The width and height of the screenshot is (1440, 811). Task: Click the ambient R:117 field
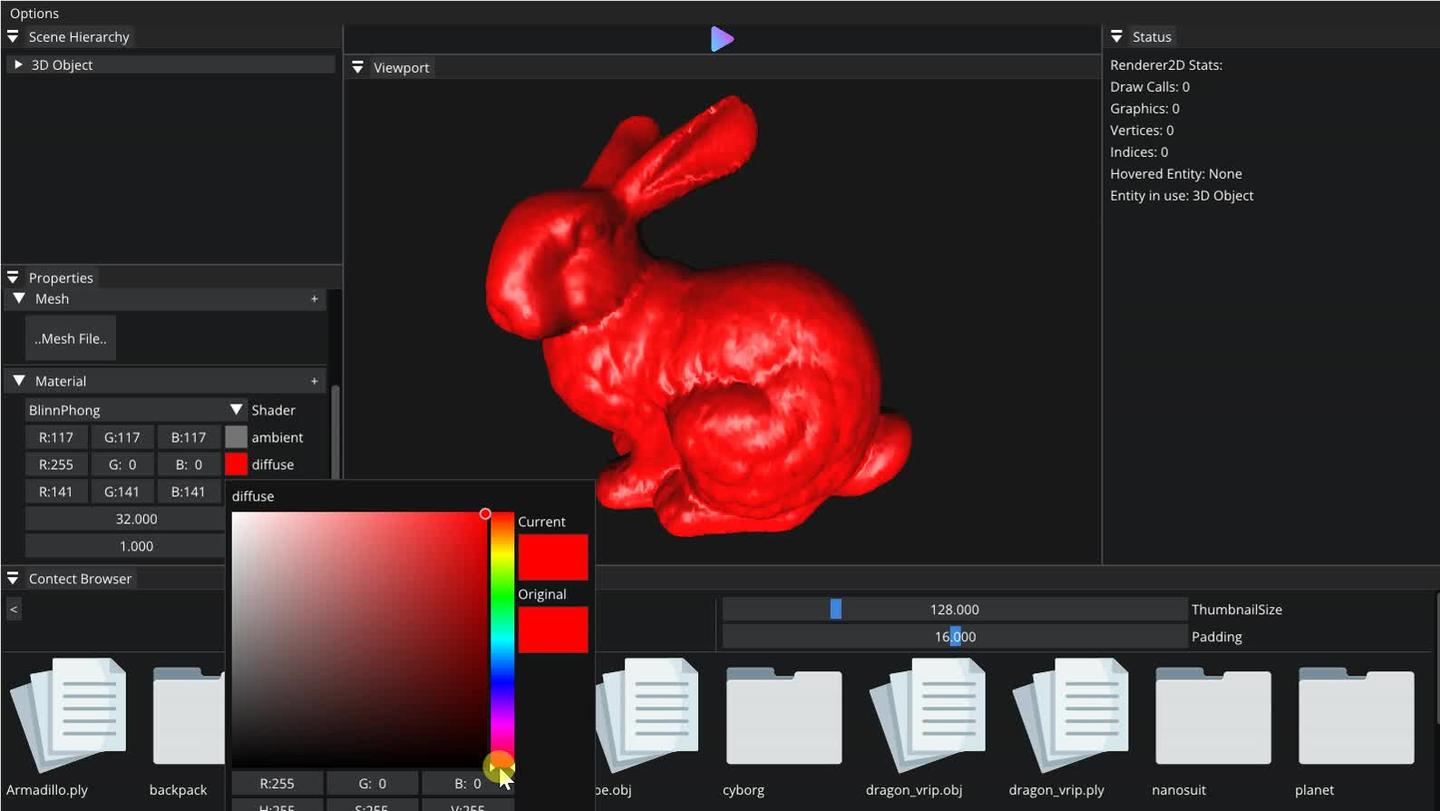(x=56, y=437)
